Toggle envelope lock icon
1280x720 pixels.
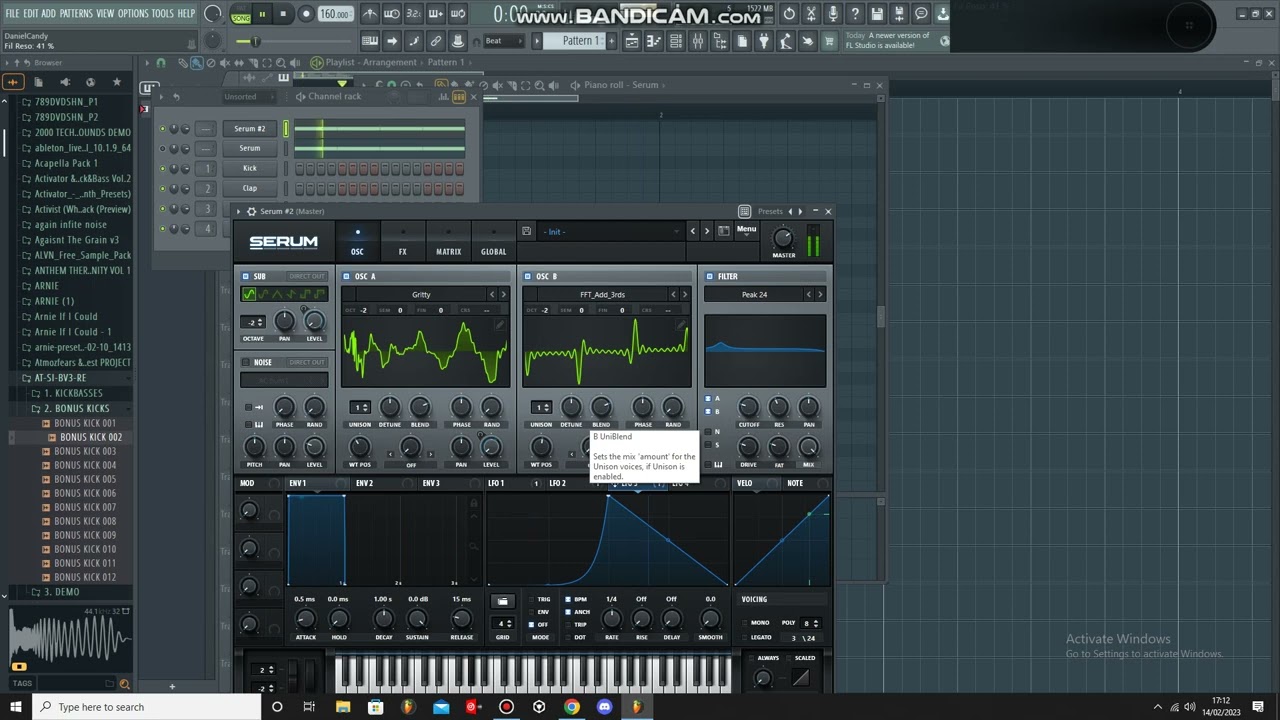click(474, 504)
